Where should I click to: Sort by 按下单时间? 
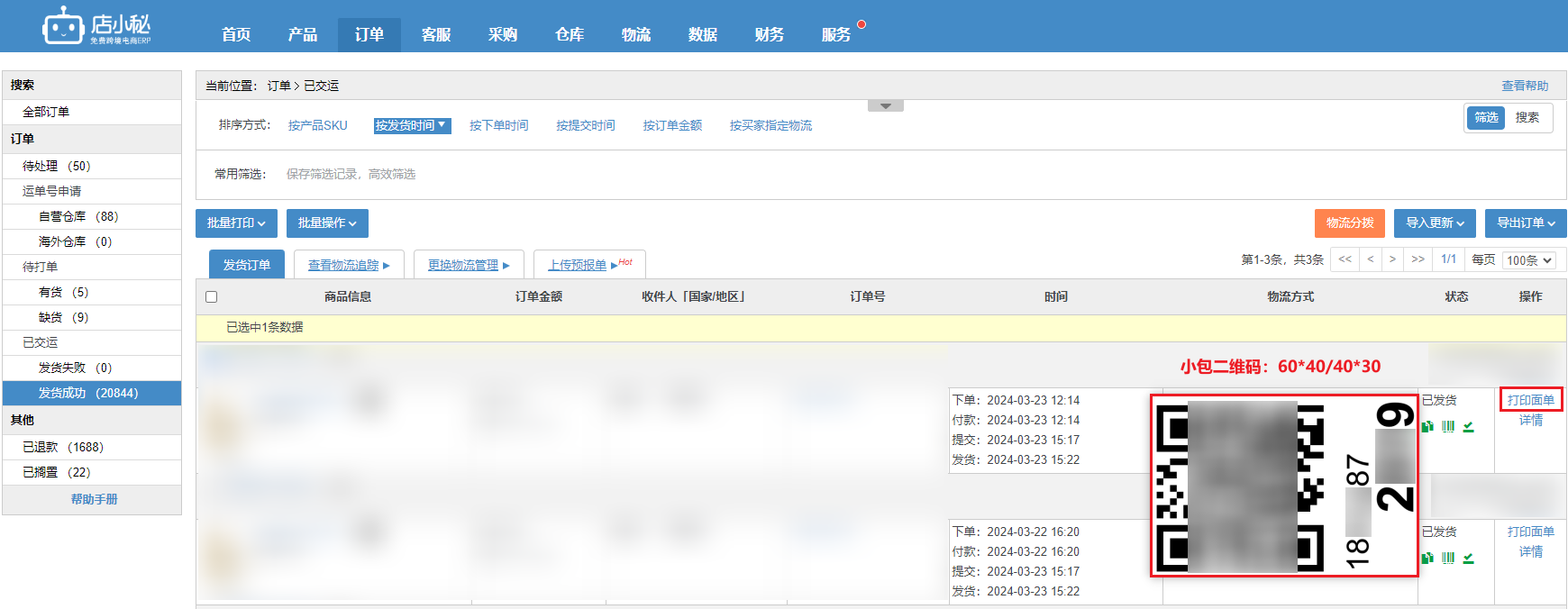click(x=499, y=125)
